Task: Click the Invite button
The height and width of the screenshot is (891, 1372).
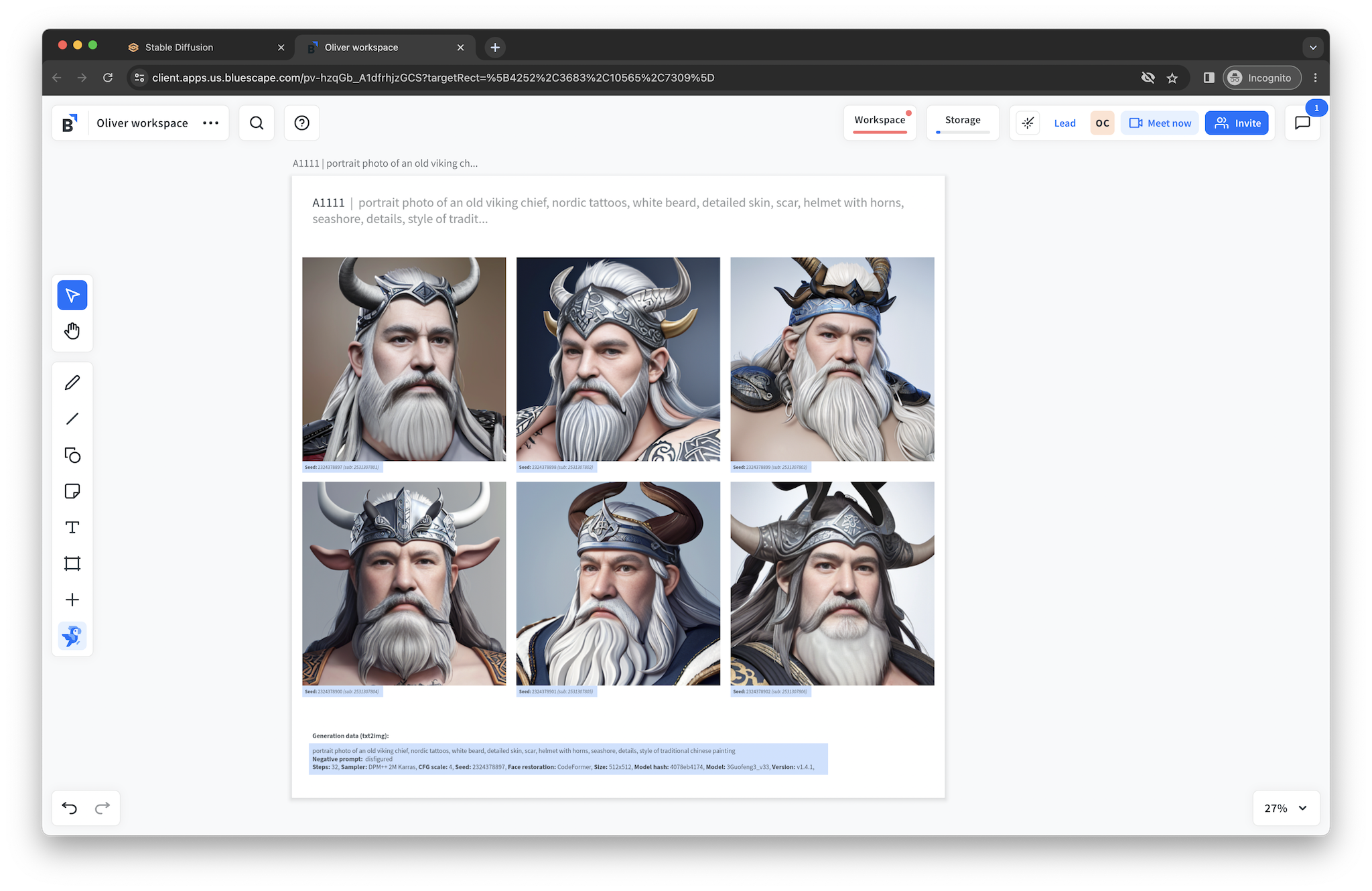Action: tap(1237, 123)
